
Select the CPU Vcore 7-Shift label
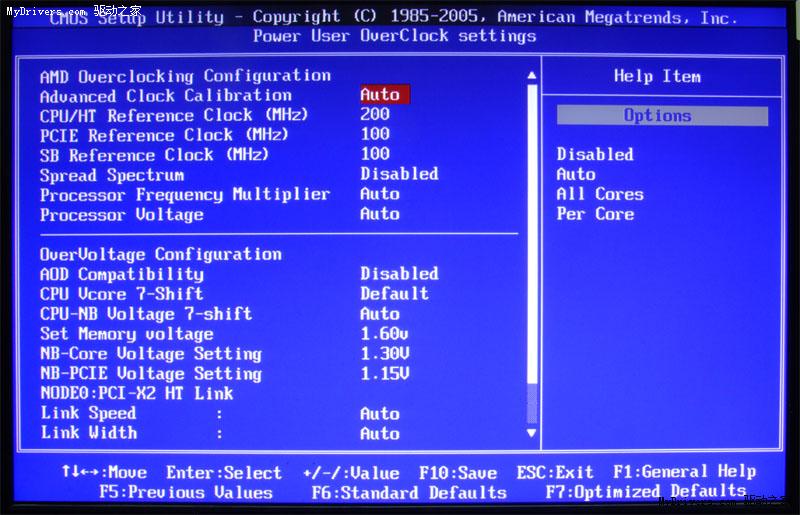pos(121,294)
